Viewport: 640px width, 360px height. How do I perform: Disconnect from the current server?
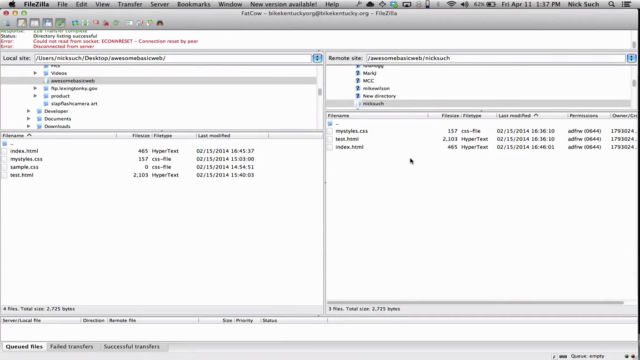[x=106, y=23]
